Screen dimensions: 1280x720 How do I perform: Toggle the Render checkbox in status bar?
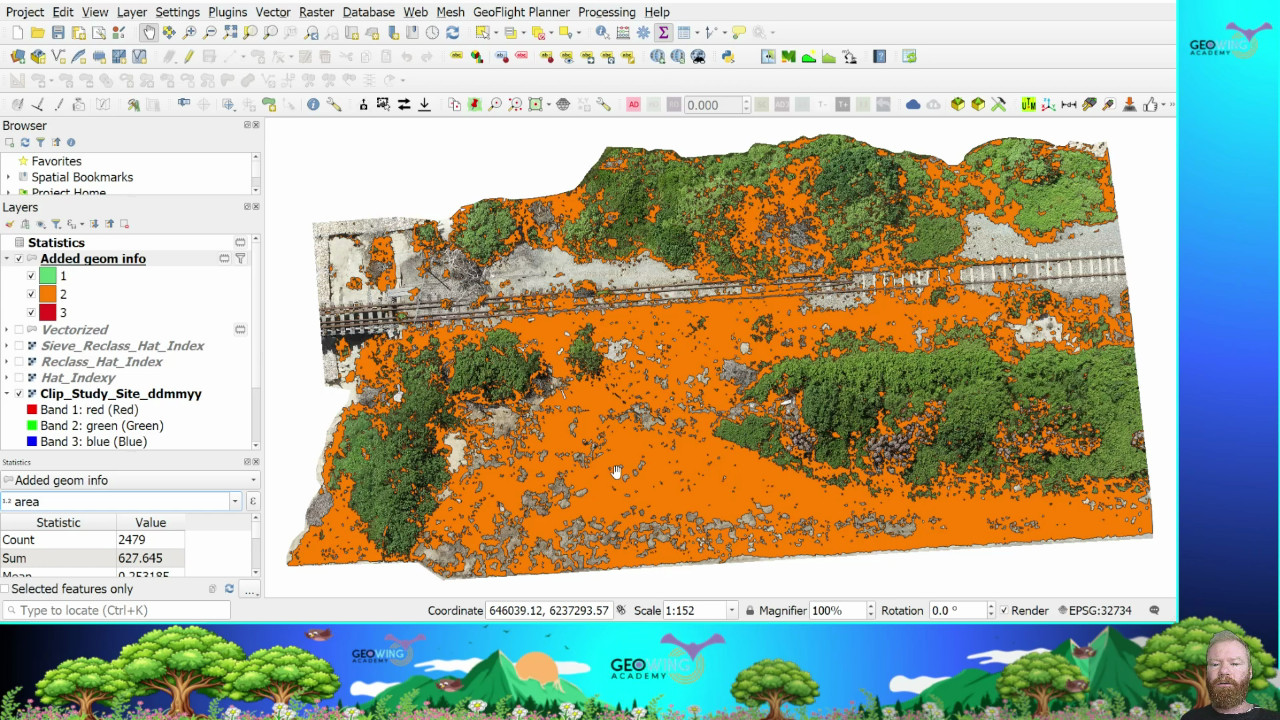[x=1004, y=611]
